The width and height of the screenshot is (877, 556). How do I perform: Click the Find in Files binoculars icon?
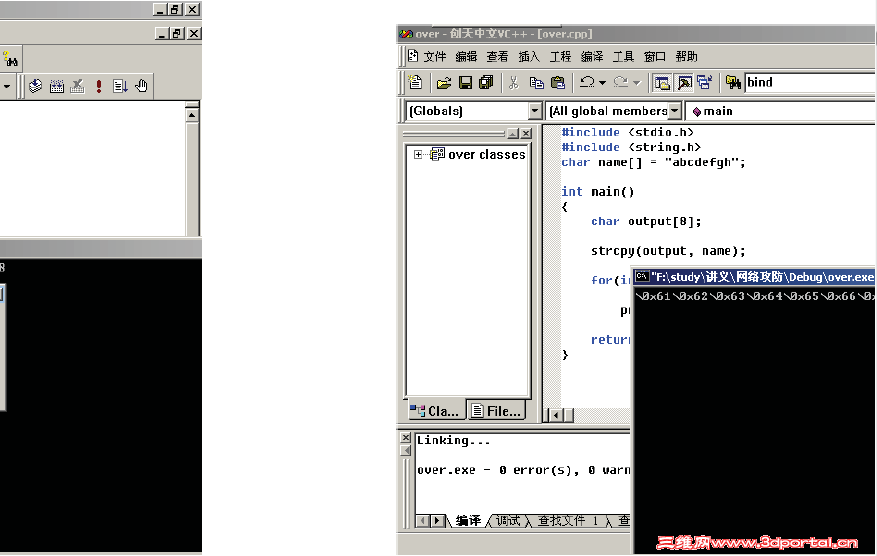[x=733, y=83]
